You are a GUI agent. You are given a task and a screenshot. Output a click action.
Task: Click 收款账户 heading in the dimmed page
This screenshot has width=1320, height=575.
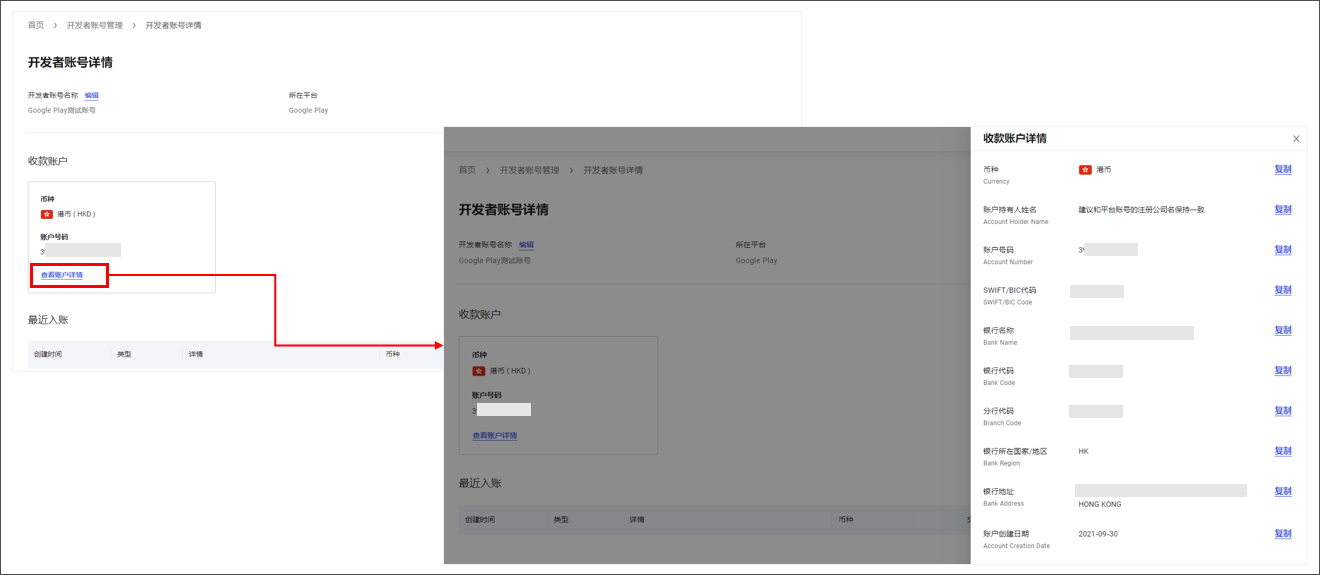pyautogui.click(x=479, y=314)
